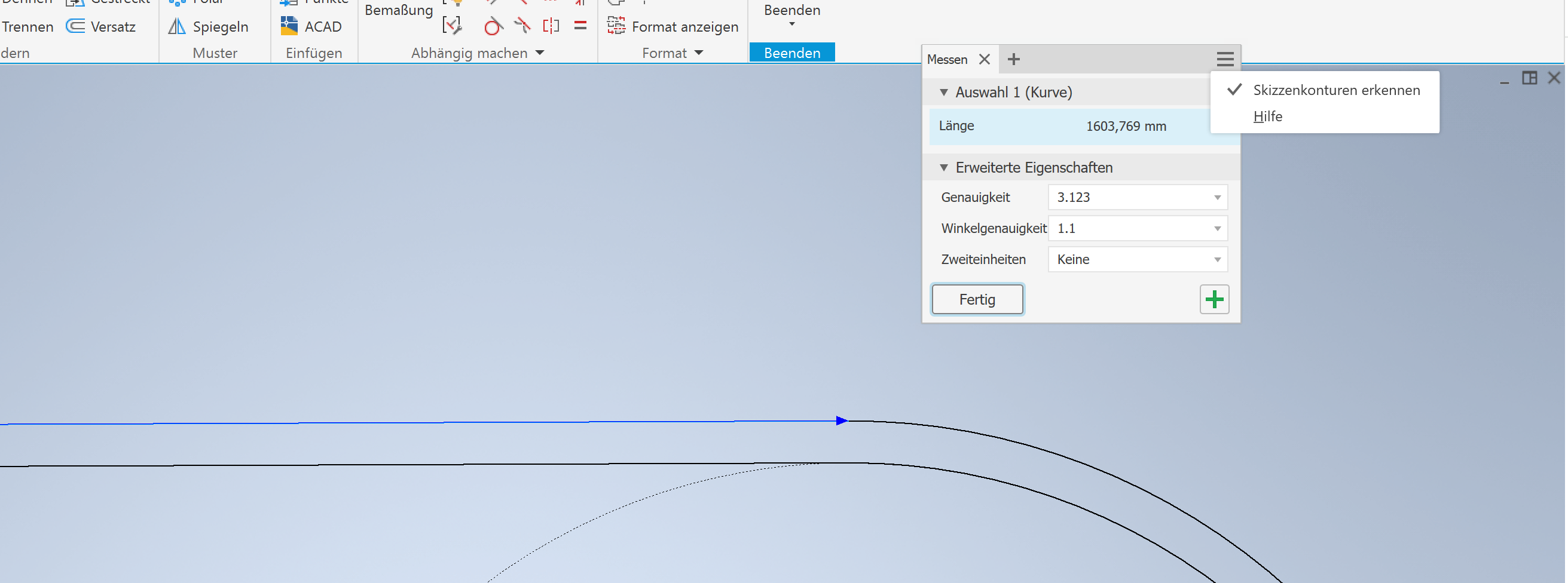The width and height of the screenshot is (1568, 583).
Task: Restore the document window layout
Action: (x=1531, y=78)
